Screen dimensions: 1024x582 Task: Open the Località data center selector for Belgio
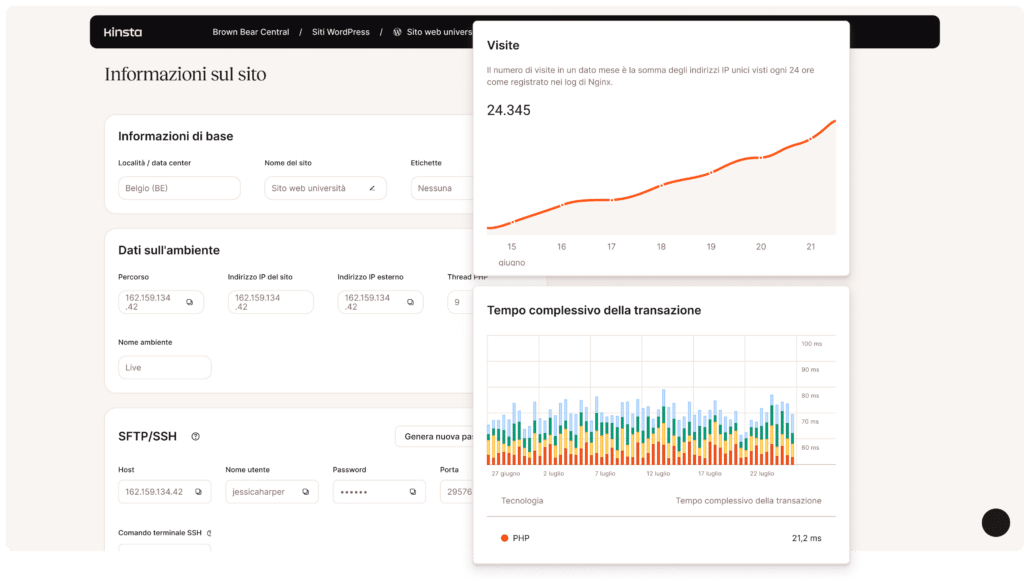pyautogui.click(x=179, y=188)
